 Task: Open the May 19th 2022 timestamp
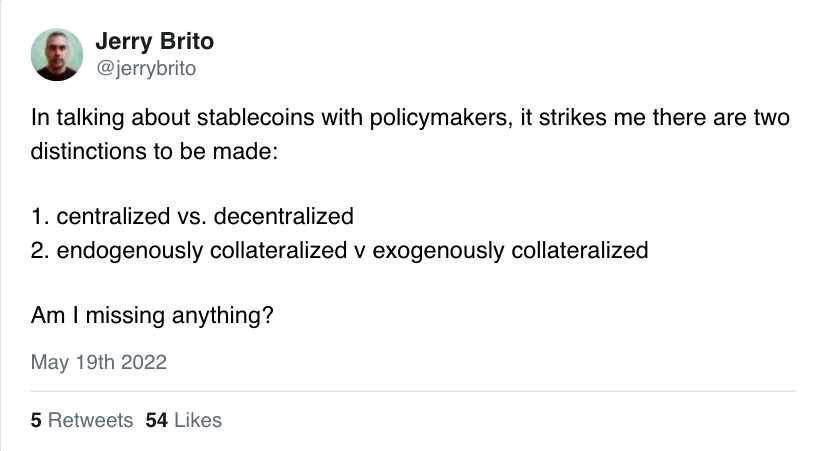(99, 362)
